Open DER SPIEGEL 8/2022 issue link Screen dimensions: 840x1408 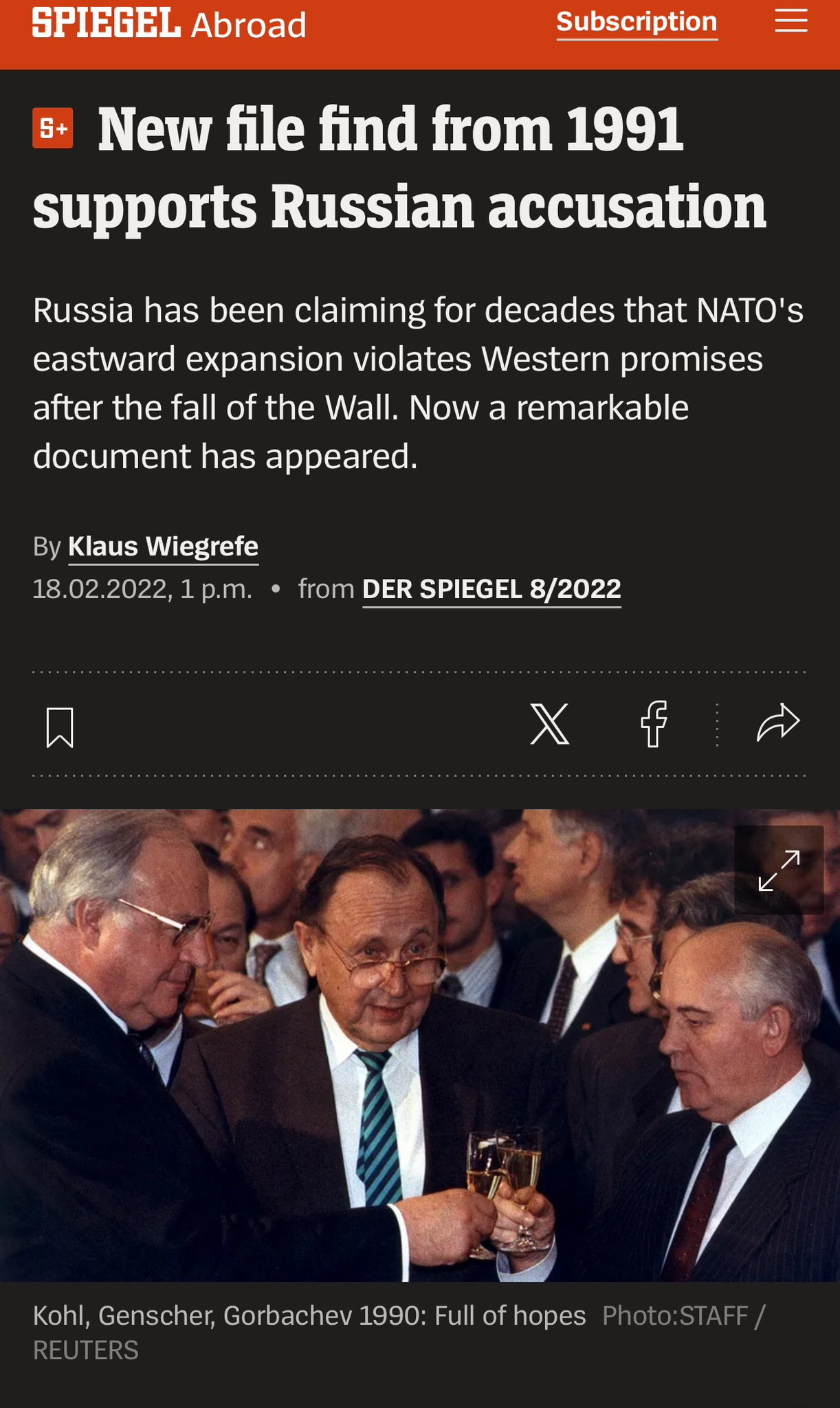click(491, 589)
